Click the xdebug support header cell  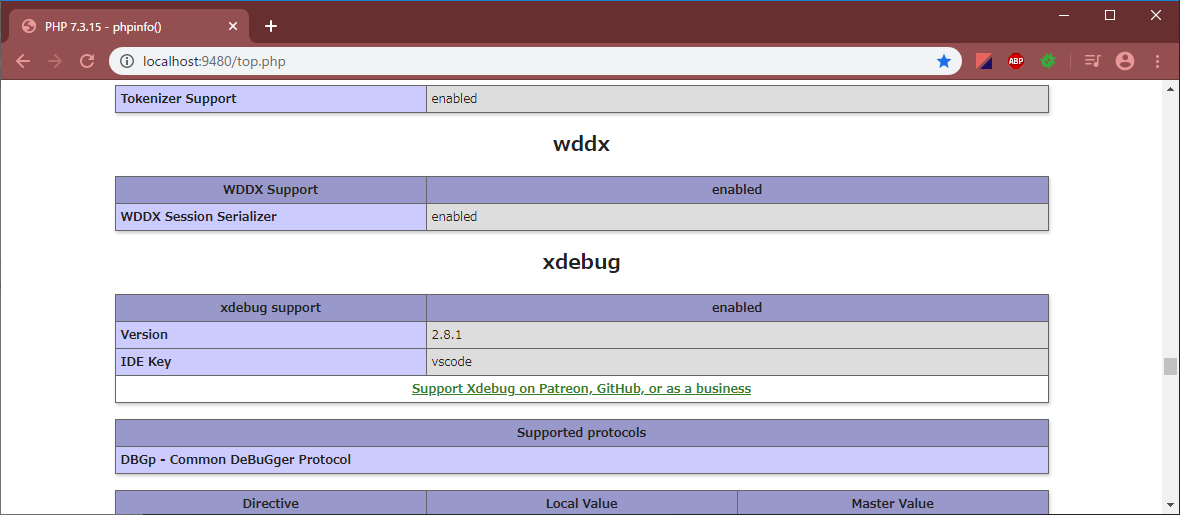271,307
